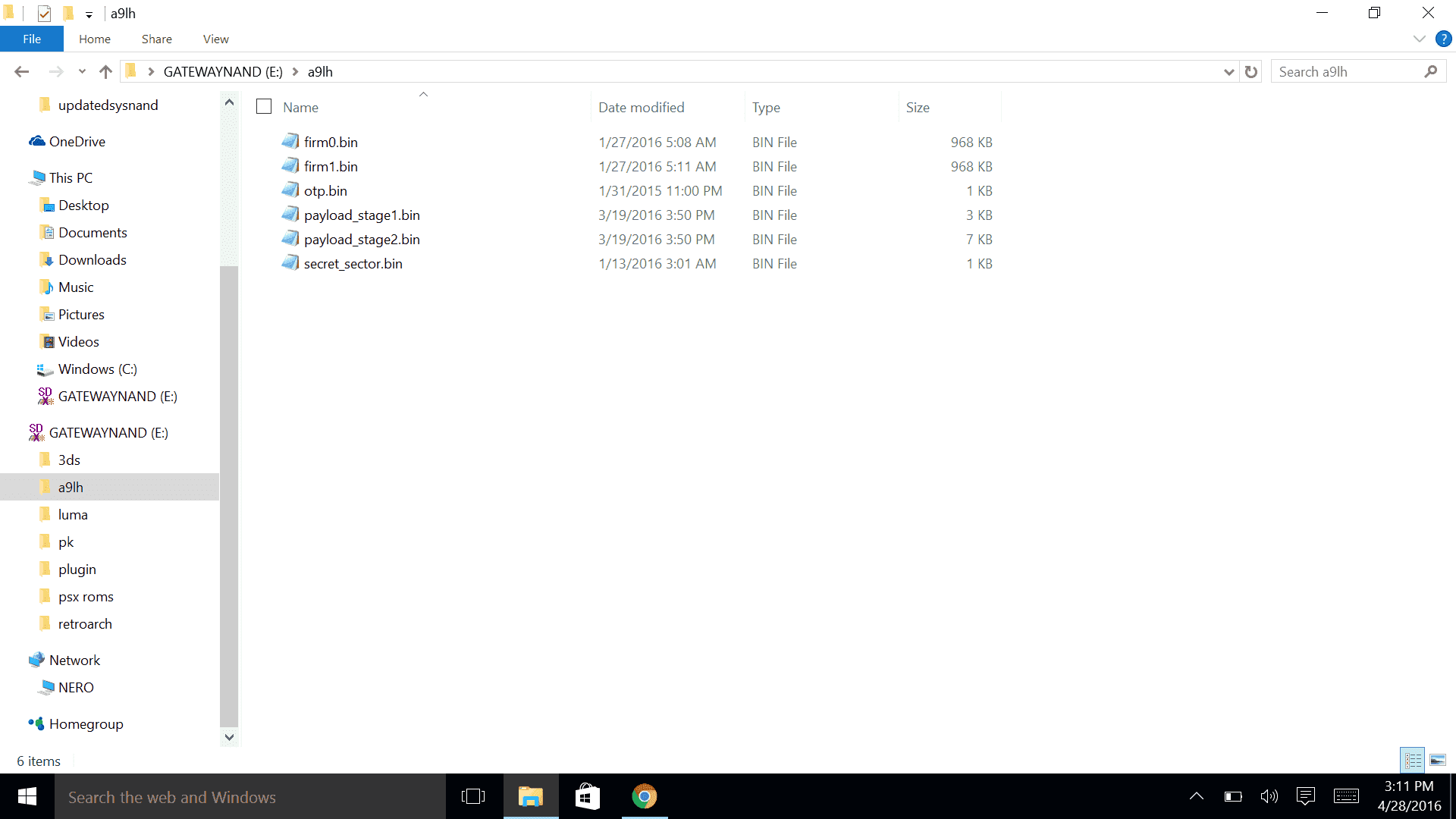Open Google Chrome from taskbar

[645, 796]
